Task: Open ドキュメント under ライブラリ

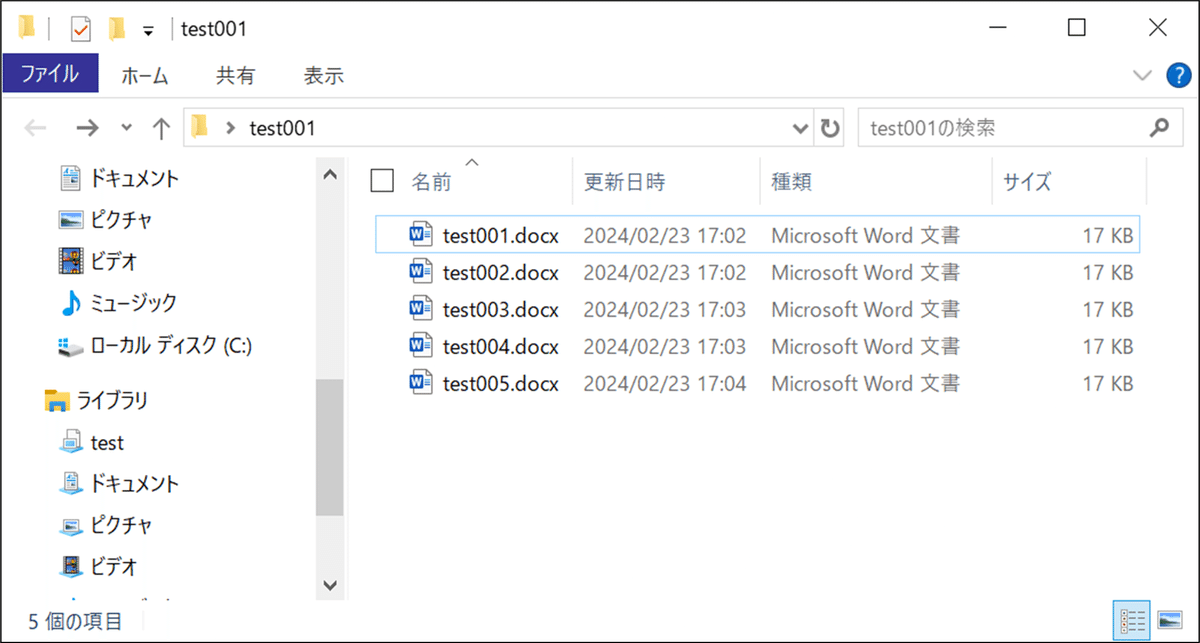Action: point(134,484)
